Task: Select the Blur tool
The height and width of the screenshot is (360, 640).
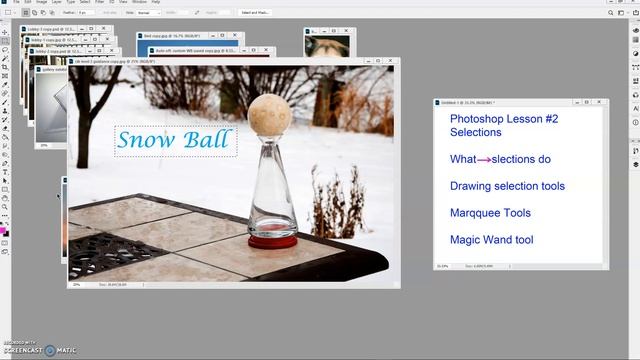Action: [x=5, y=146]
